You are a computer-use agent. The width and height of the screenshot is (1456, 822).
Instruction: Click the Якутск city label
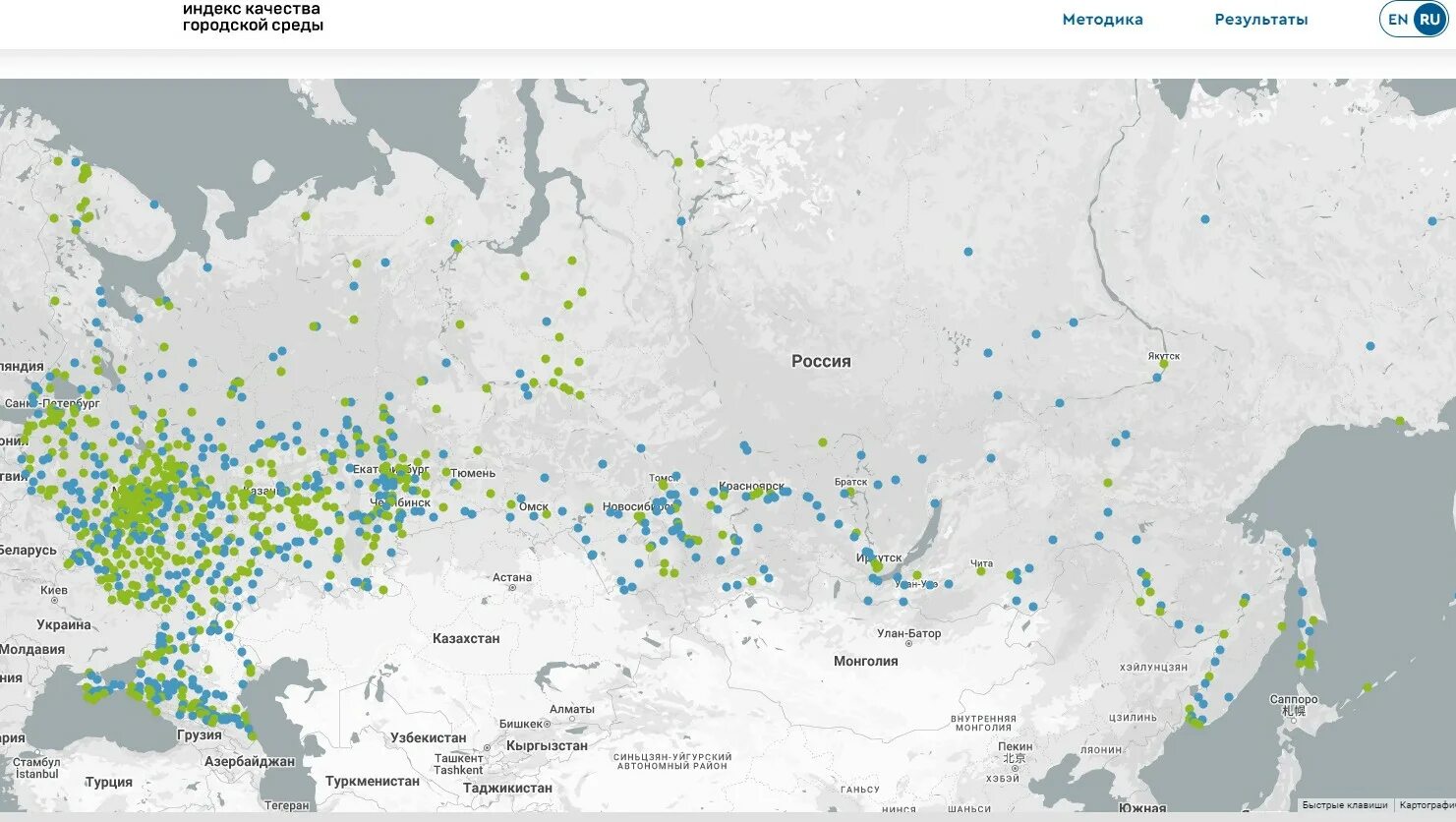[1163, 356]
